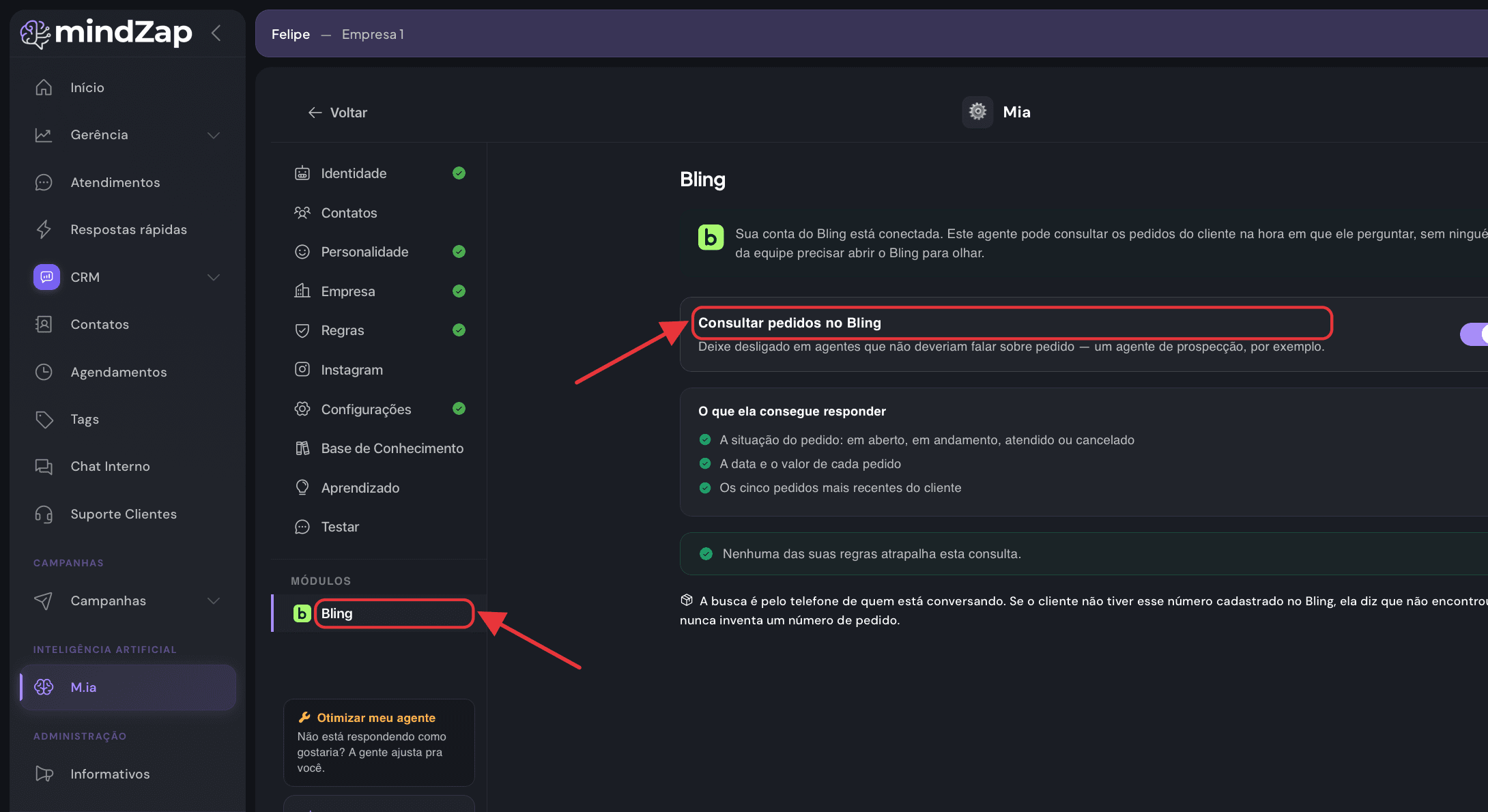Click 'A data e o valor de cada pedido'

[x=810, y=464]
